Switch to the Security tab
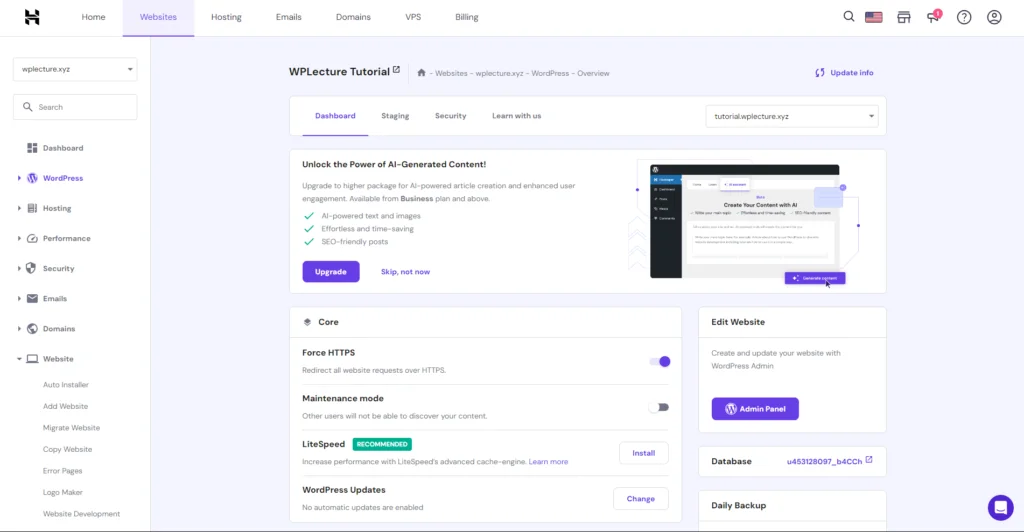 451,116
